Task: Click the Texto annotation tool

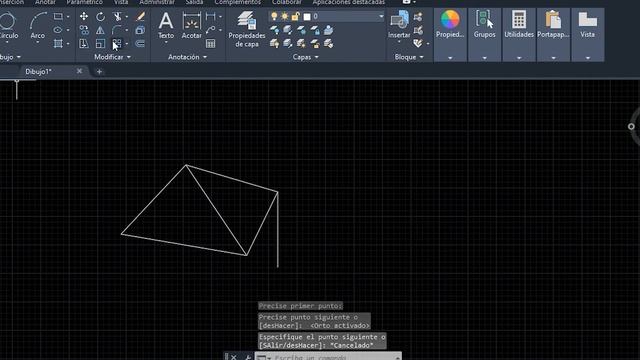Action: click(x=166, y=25)
